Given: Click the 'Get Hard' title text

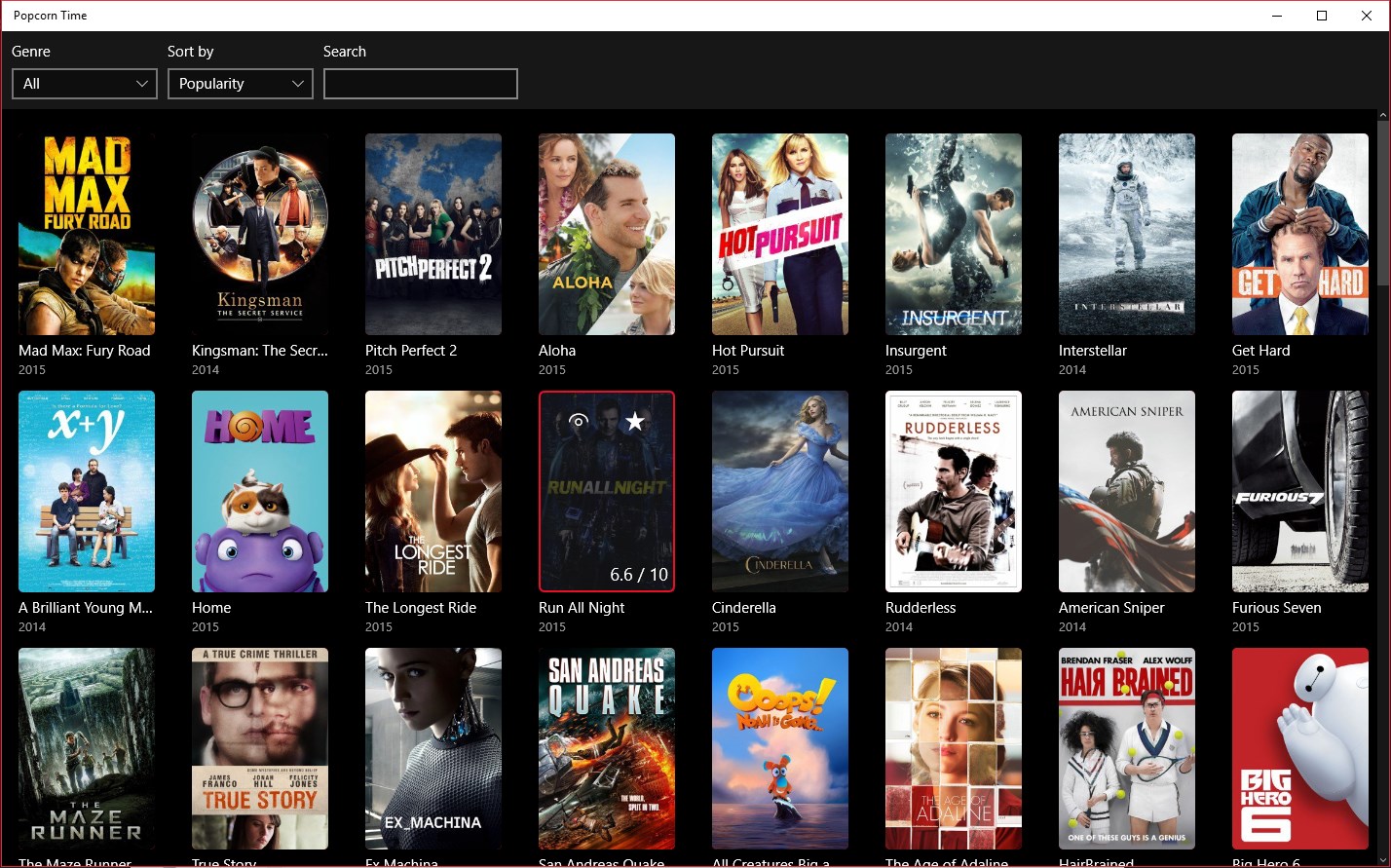Looking at the screenshot, I should [x=1260, y=351].
